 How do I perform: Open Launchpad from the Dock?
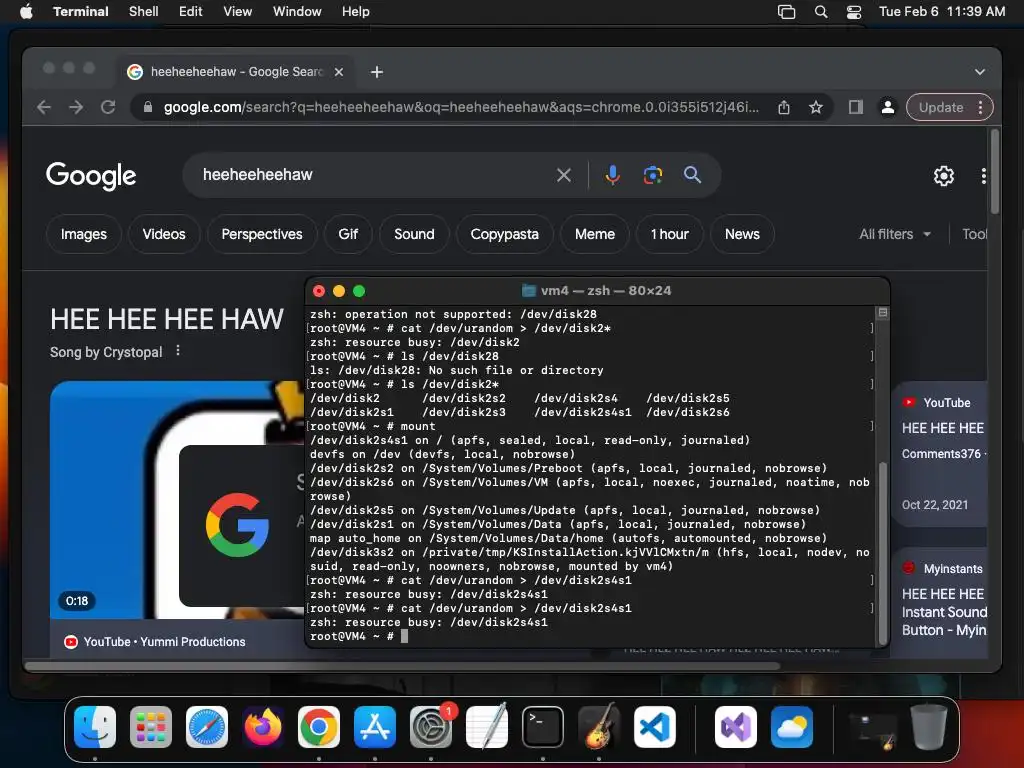point(151,727)
